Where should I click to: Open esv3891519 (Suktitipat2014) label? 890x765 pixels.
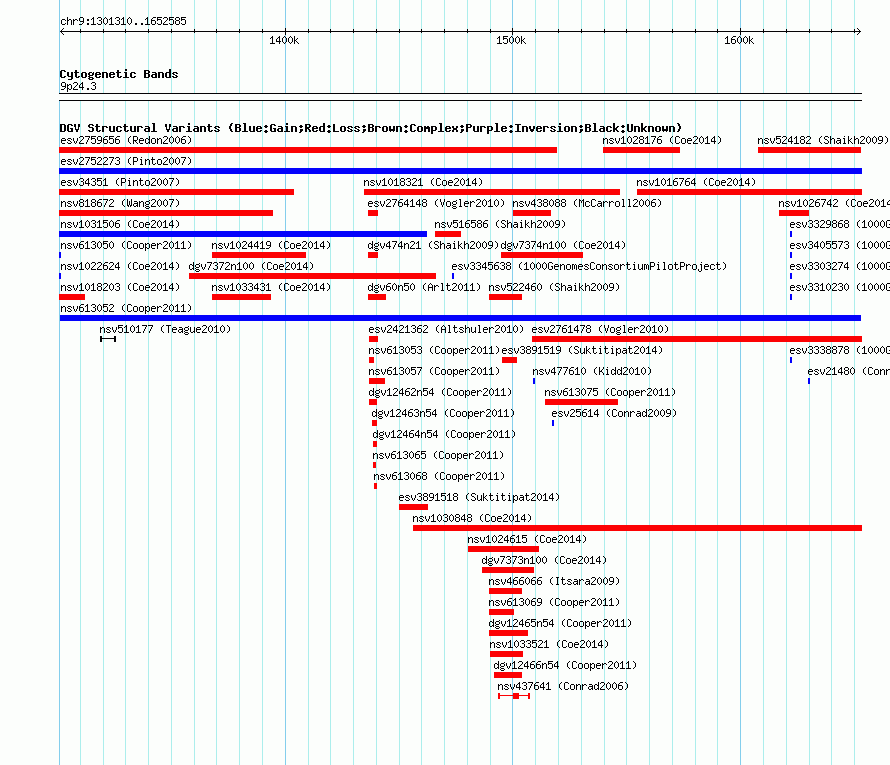(x=582, y=350)
